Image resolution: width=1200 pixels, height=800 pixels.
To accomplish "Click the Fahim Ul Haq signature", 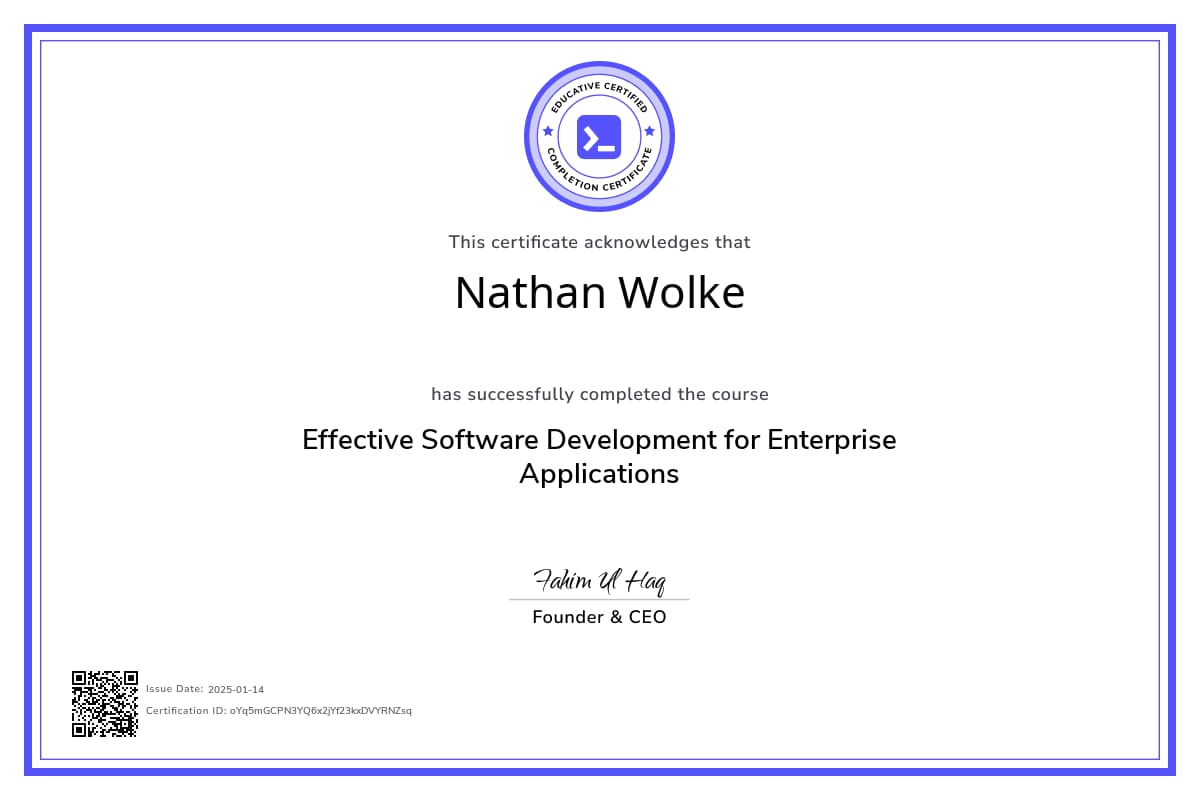I will pyautogui.click(x=599, y=581).
